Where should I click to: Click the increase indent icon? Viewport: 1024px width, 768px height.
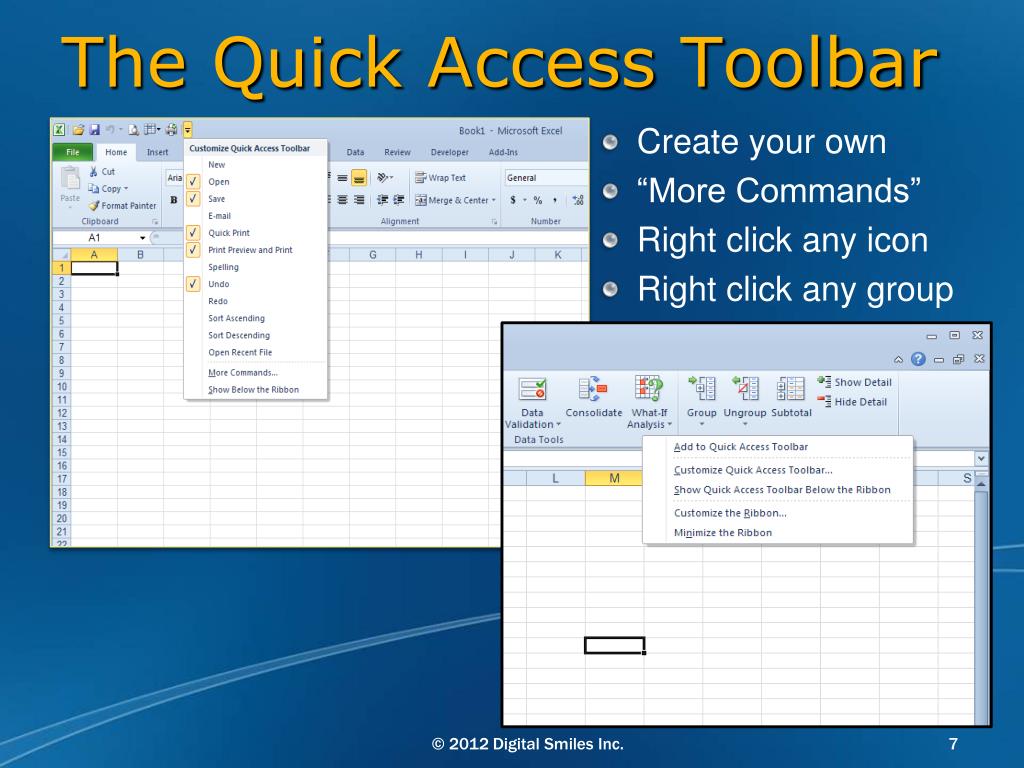[x=398, y=200]
